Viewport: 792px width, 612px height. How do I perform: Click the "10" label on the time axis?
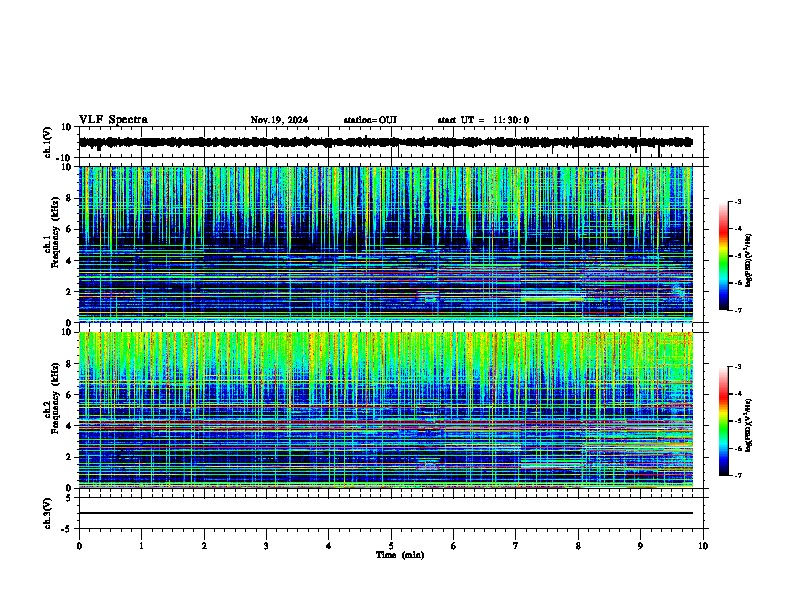tap(703, 546)
